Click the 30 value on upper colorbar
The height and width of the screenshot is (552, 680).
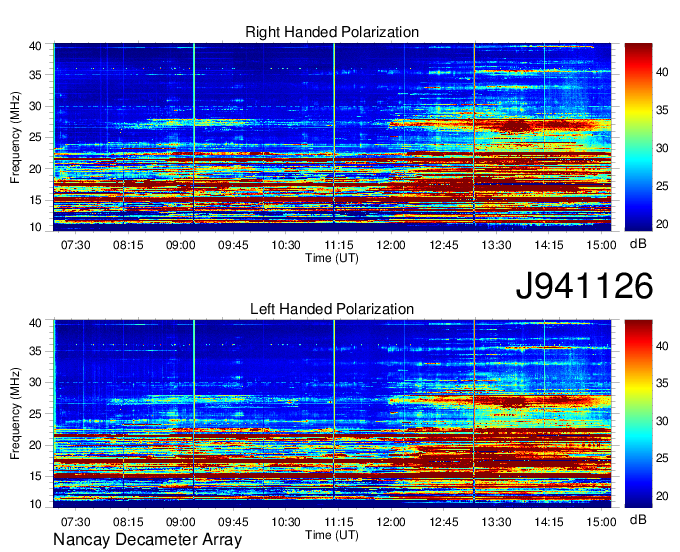point(662,148)
